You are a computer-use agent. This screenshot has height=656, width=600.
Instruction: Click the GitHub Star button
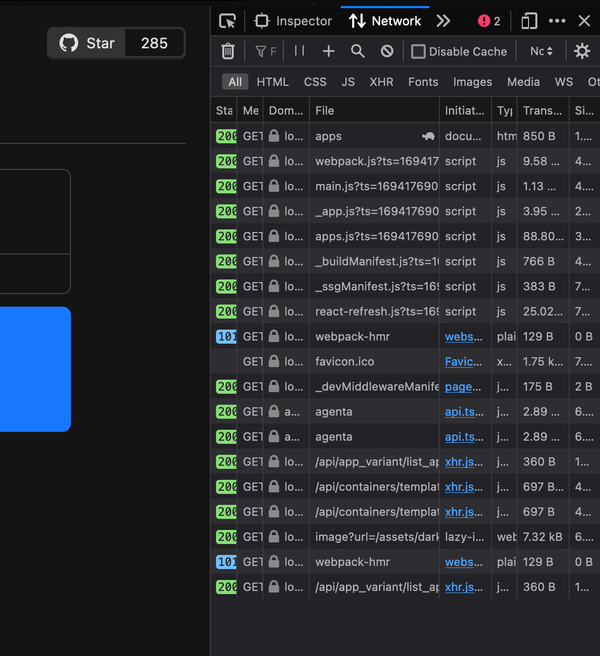(x=88, y=43)
